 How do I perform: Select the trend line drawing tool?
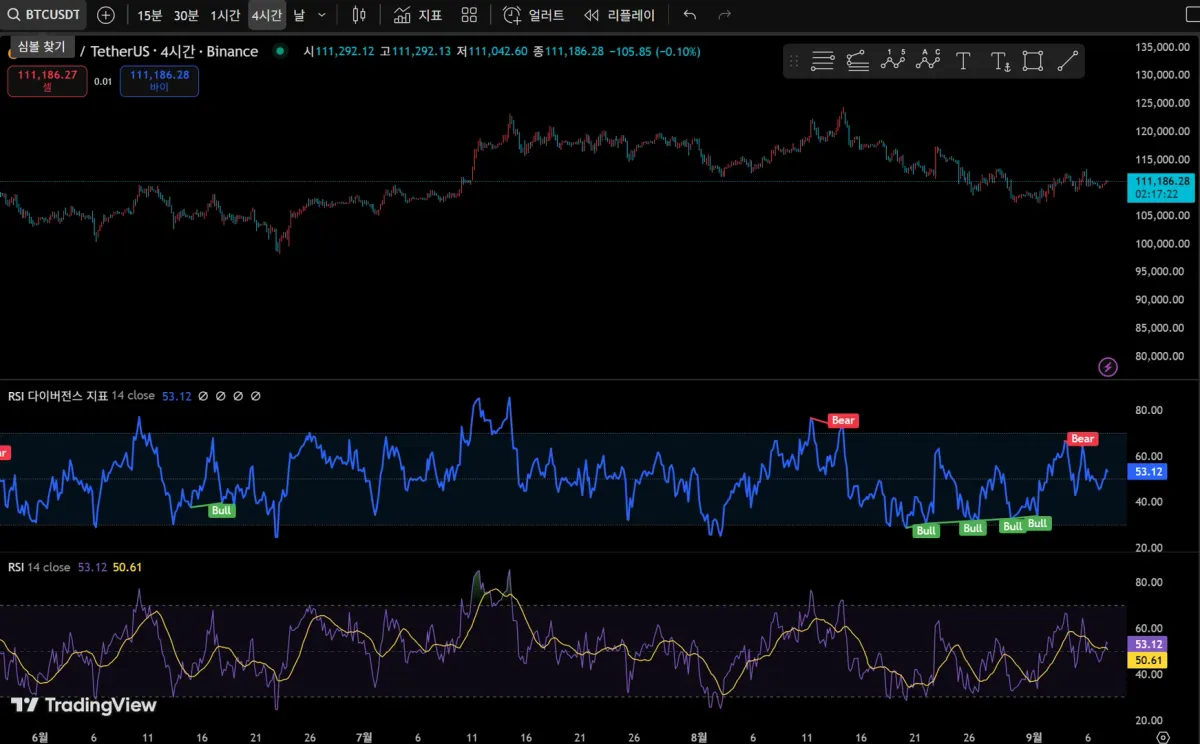1068,61
